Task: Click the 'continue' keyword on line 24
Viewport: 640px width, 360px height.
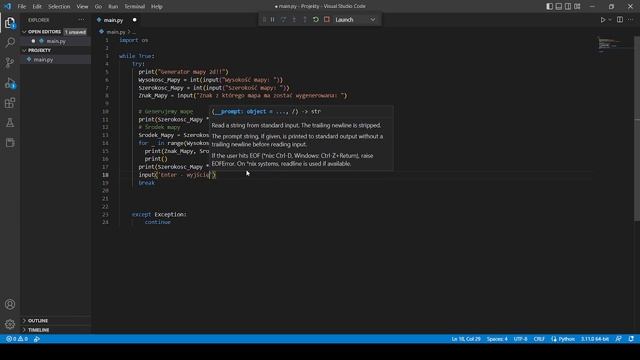Action: (x=158, y=222)
